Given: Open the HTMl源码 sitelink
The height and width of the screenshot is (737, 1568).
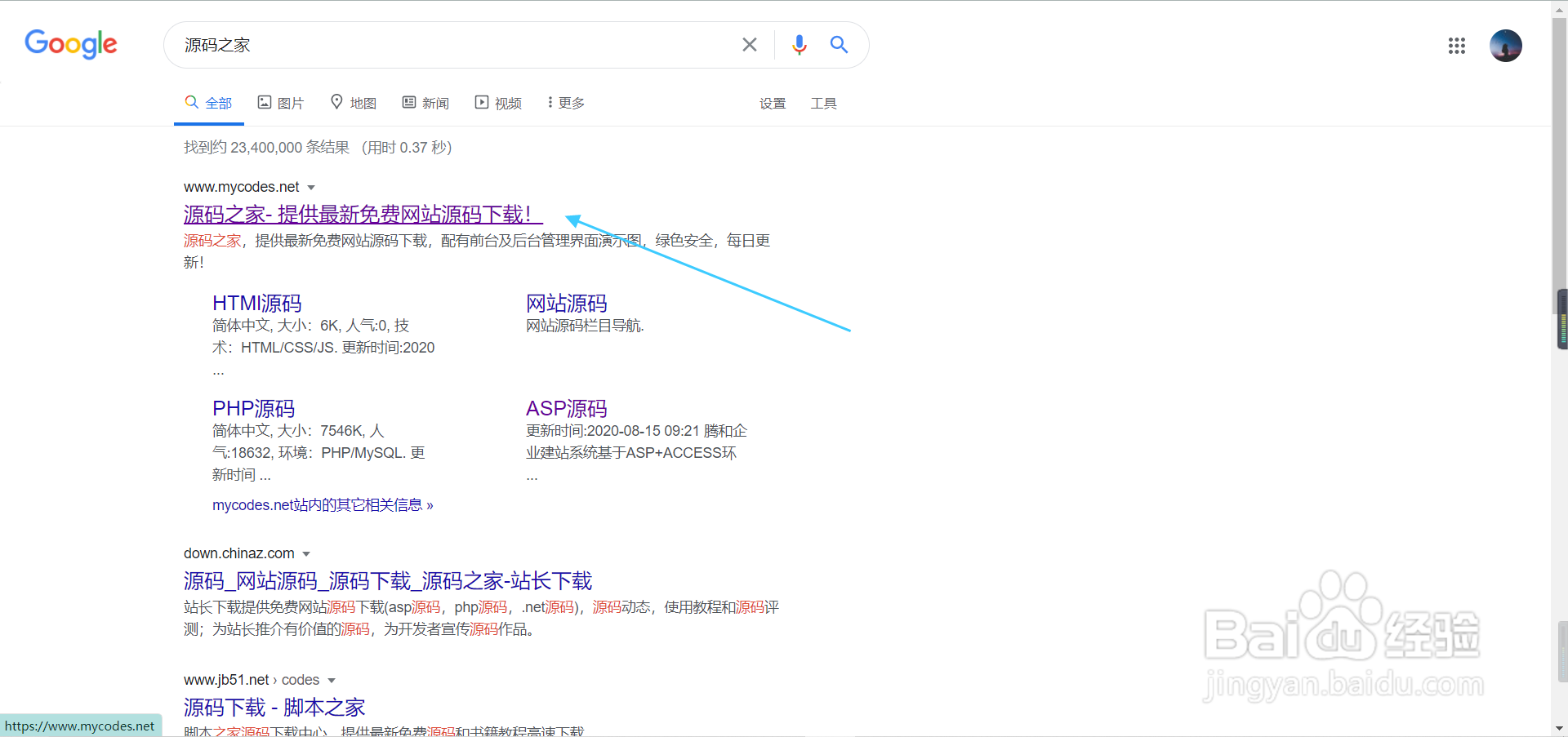Looking at the screenshot, I should (257, 304).
